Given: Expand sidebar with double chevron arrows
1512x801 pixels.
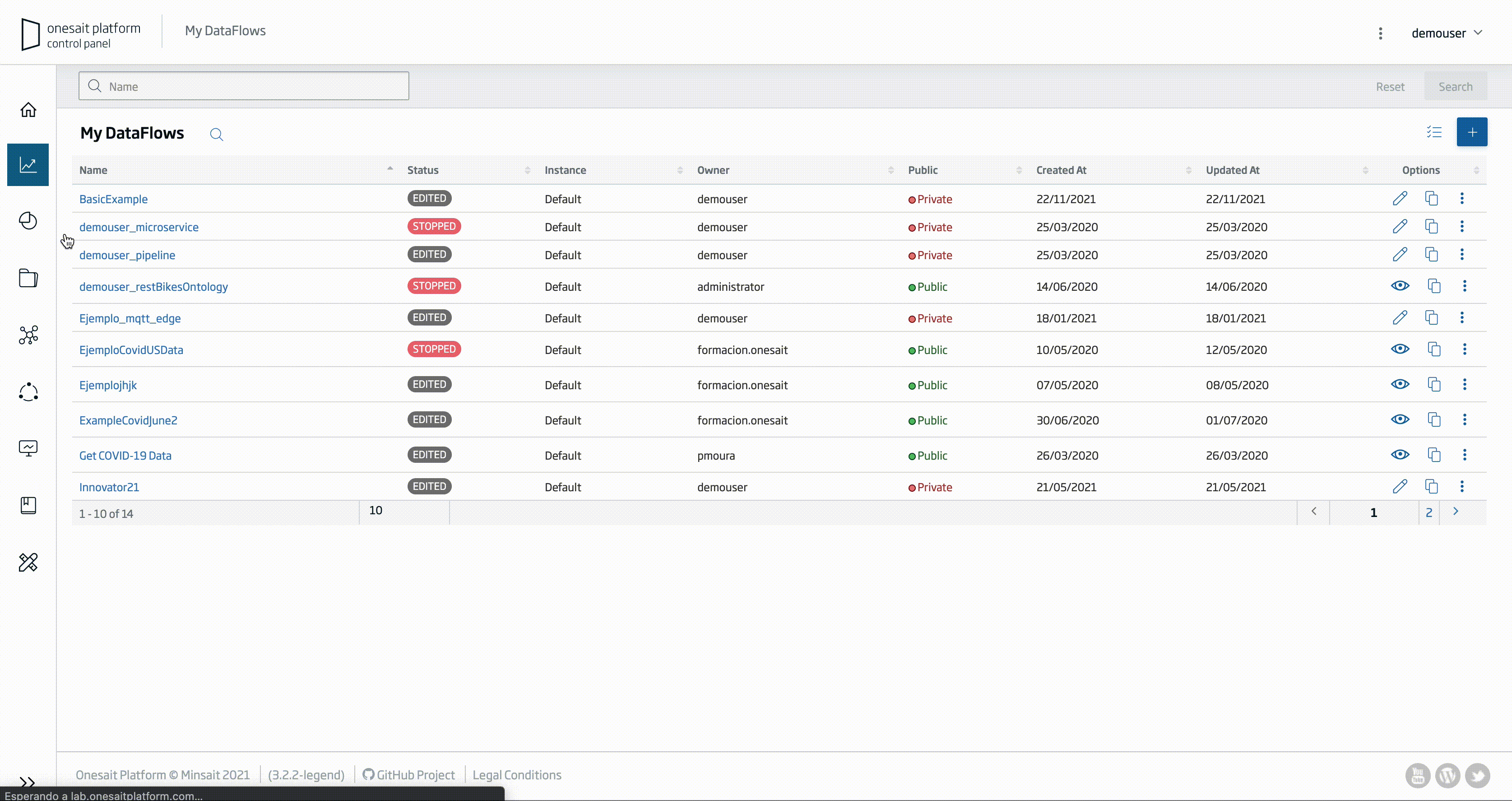Looking at the screenshot, I should (27, 782).
